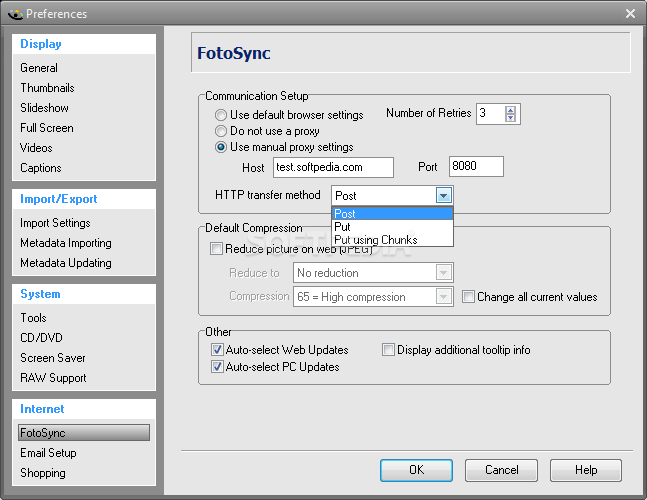Click the Port input field
This screenshot has width=647, height=500.
(476, 167)
